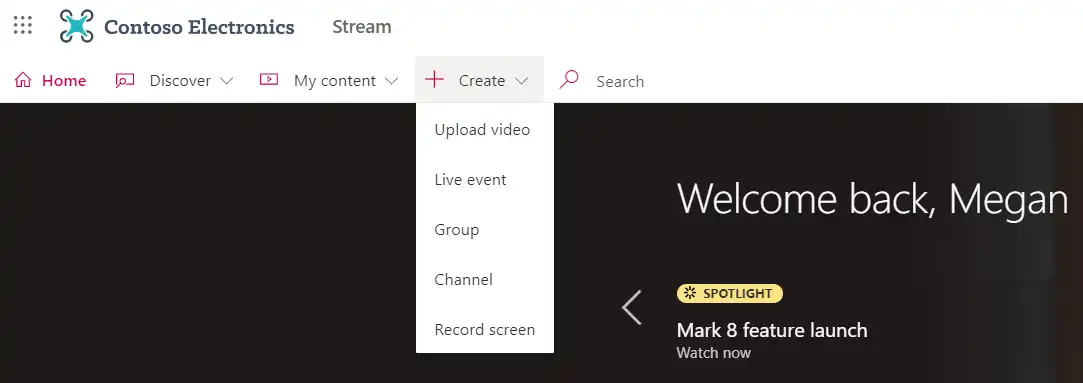This screenshot has width=1083, height=383.
Task: Click the Create menu label
Action: [x=482, y=81]
